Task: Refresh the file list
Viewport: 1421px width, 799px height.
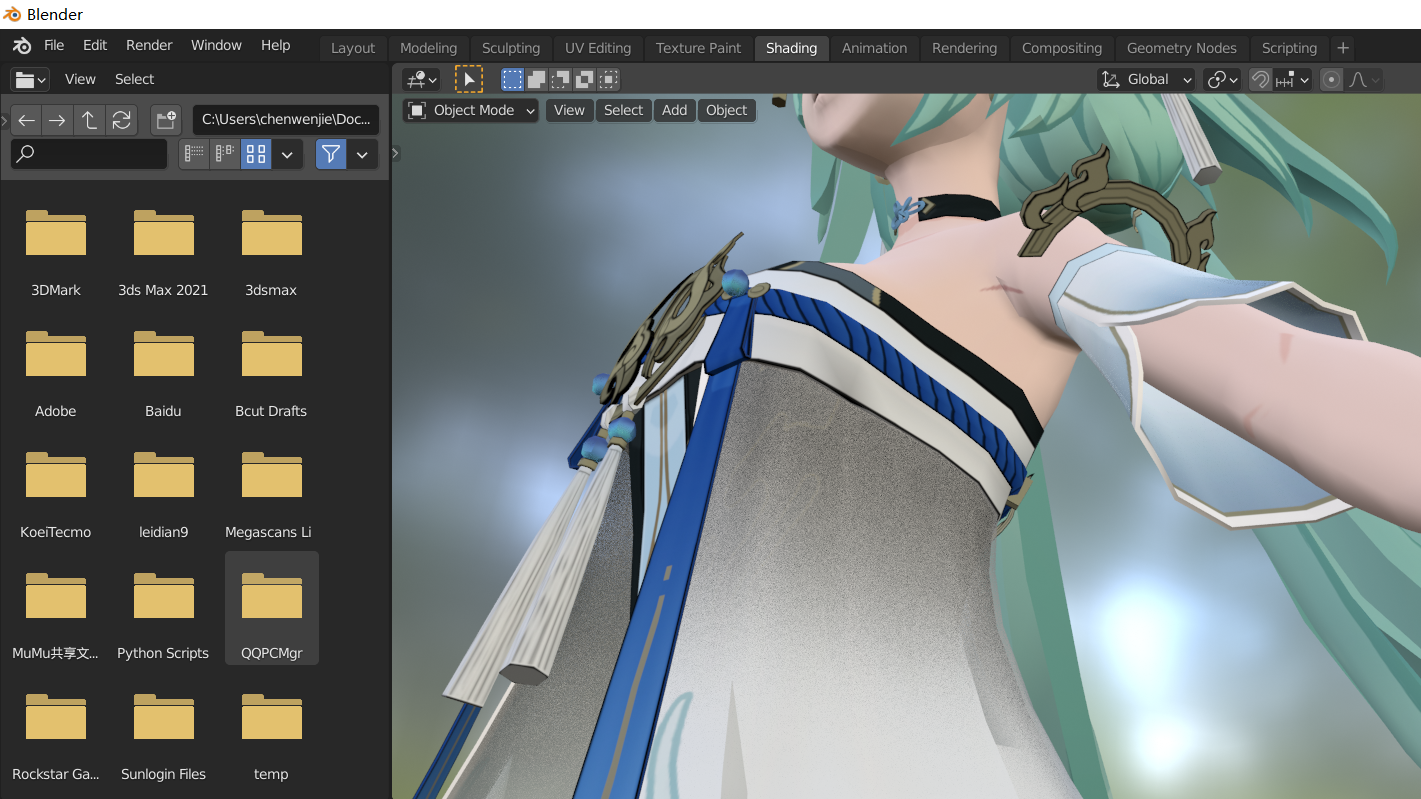Action: (121, 121)
